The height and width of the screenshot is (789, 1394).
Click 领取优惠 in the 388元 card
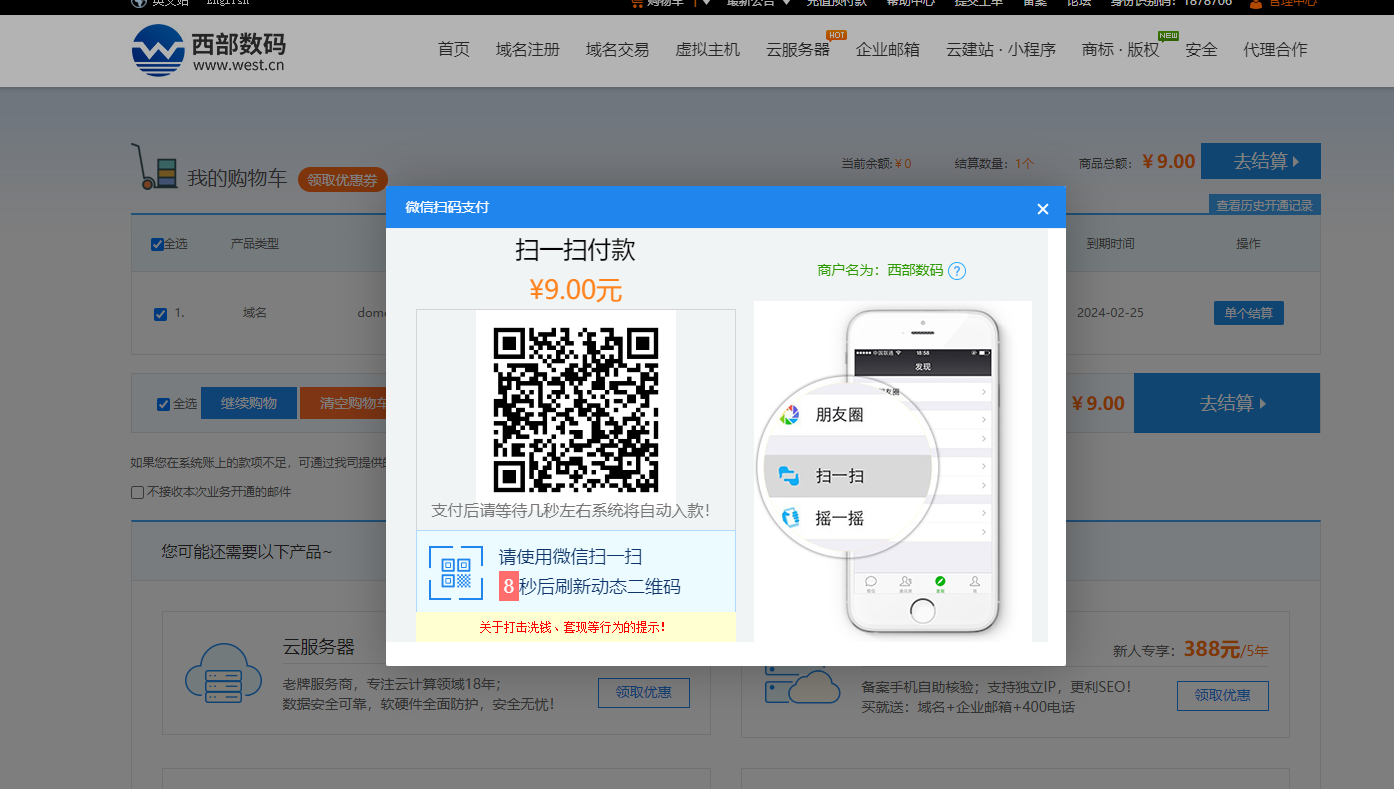coord(1223,695)
